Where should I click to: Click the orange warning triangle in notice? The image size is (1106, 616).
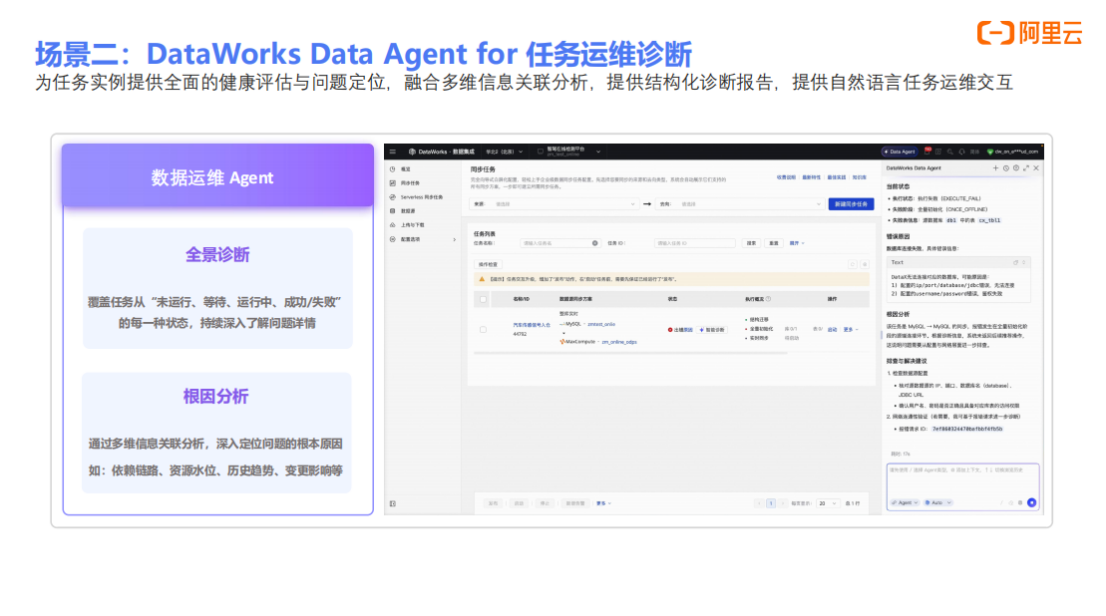[482, 279]
